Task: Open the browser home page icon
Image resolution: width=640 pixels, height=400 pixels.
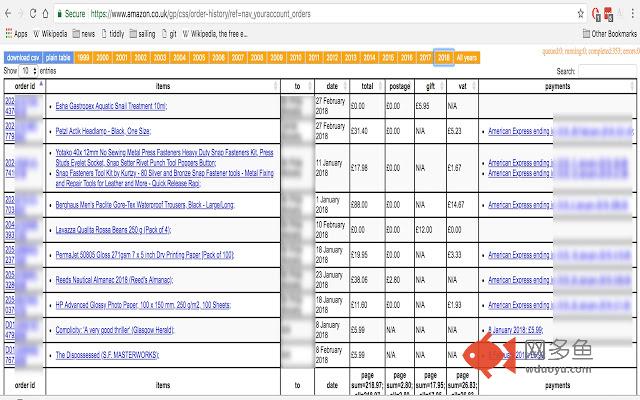Action: [46, 13]
